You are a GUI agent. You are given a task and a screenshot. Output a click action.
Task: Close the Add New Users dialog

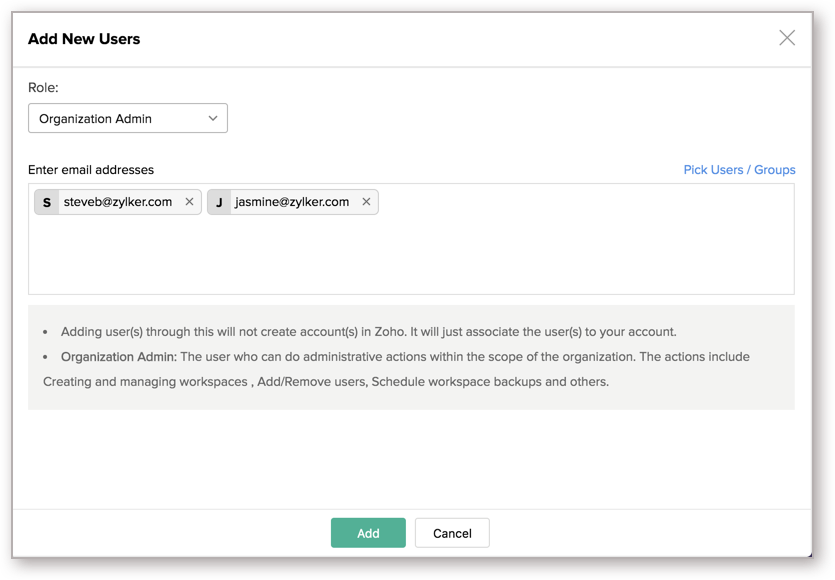click(787, 38)
